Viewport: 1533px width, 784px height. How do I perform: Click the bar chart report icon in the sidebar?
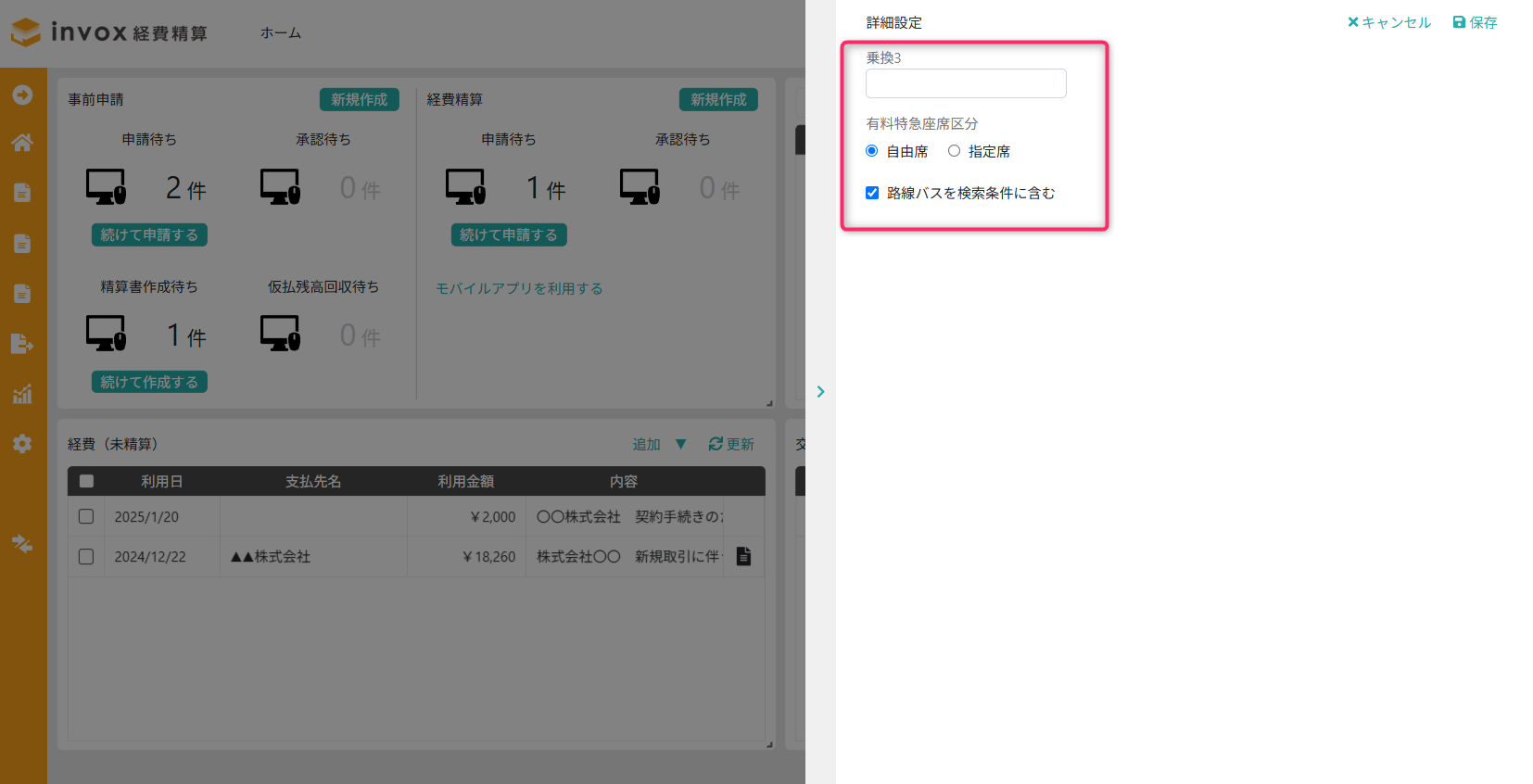(x=22, y=394)
